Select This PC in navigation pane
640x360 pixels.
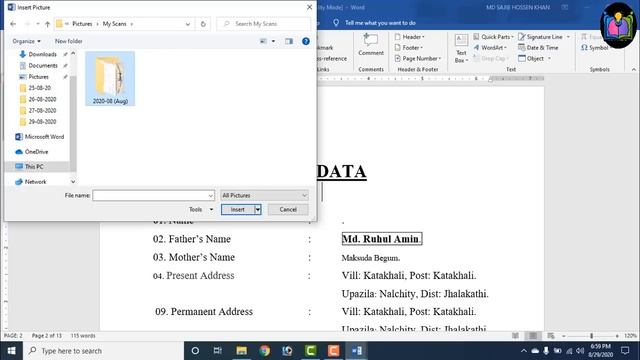[34, 167]
